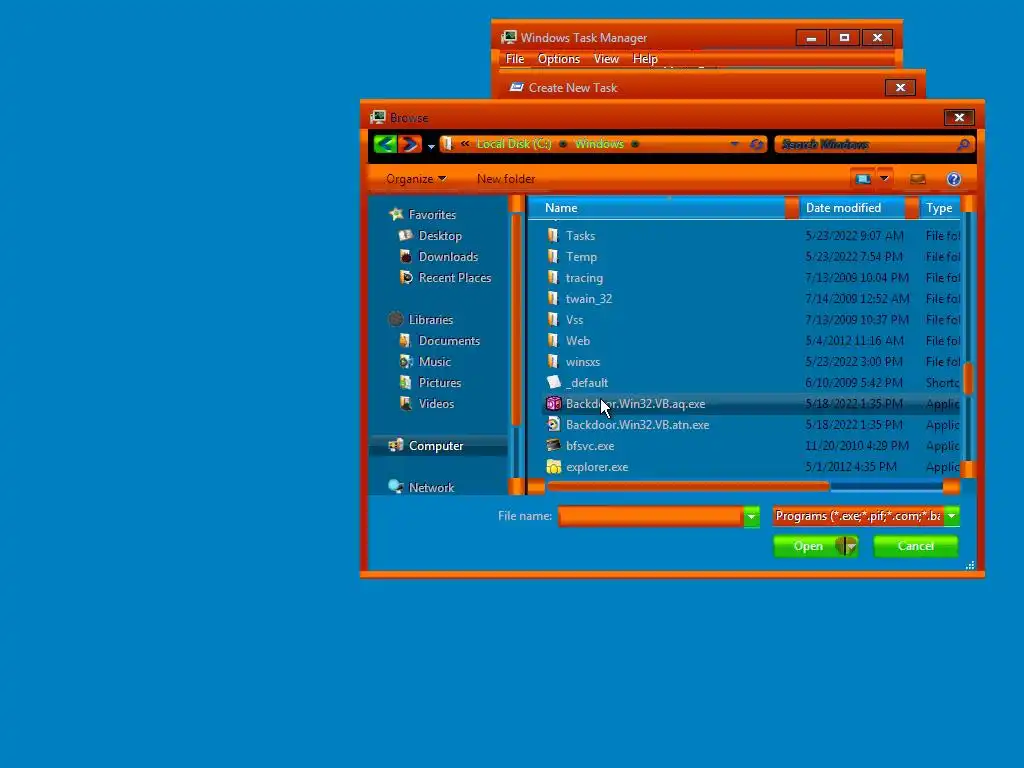Click the Vss folder icon

(553, 319)
